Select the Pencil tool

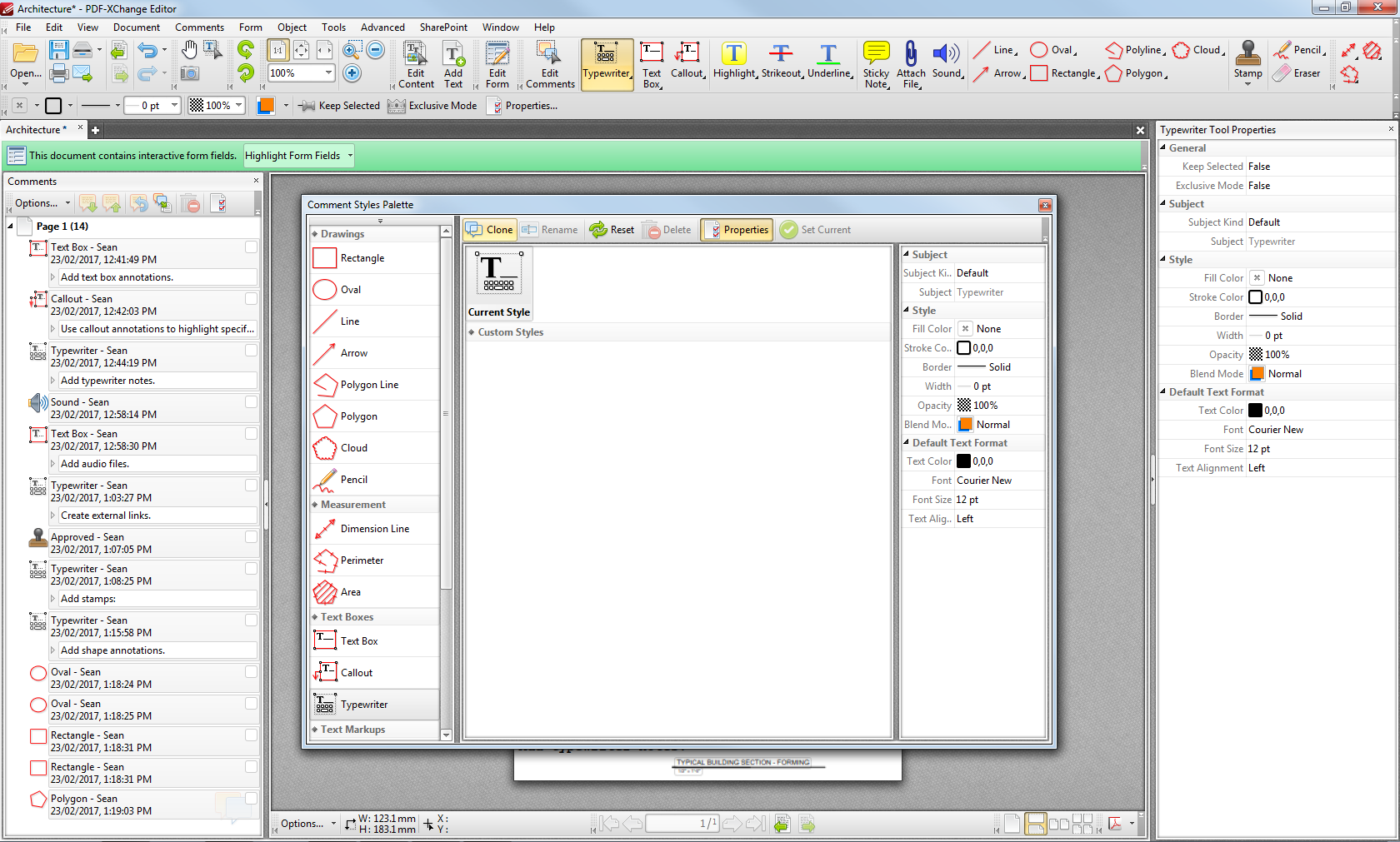click(1300, 50)
